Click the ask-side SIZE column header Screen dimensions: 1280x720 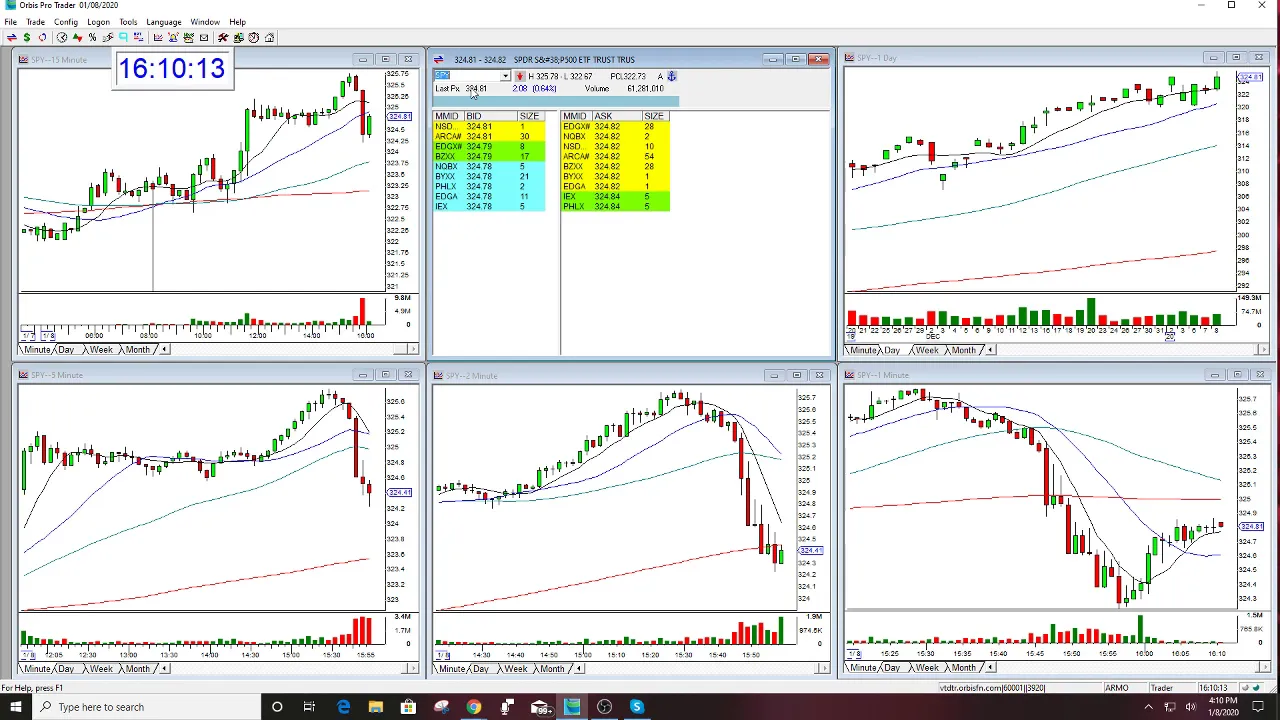654,116
